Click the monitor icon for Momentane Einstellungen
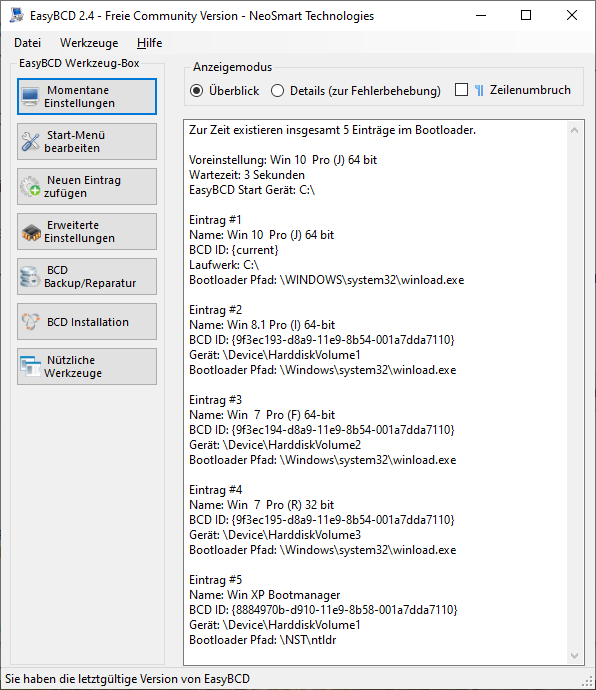Screen dimensions: 596x690 coord(30,96)
